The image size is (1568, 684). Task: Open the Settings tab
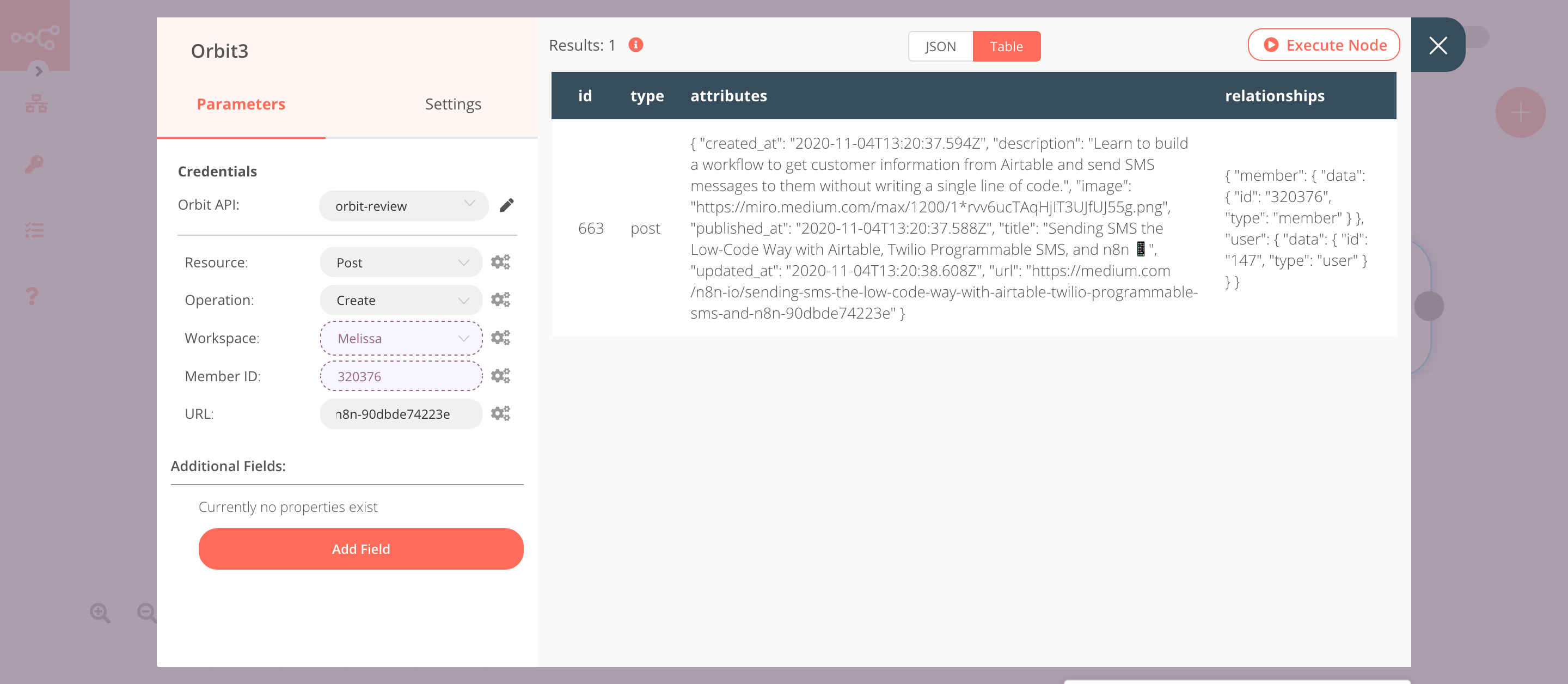[x=453, y=104]
